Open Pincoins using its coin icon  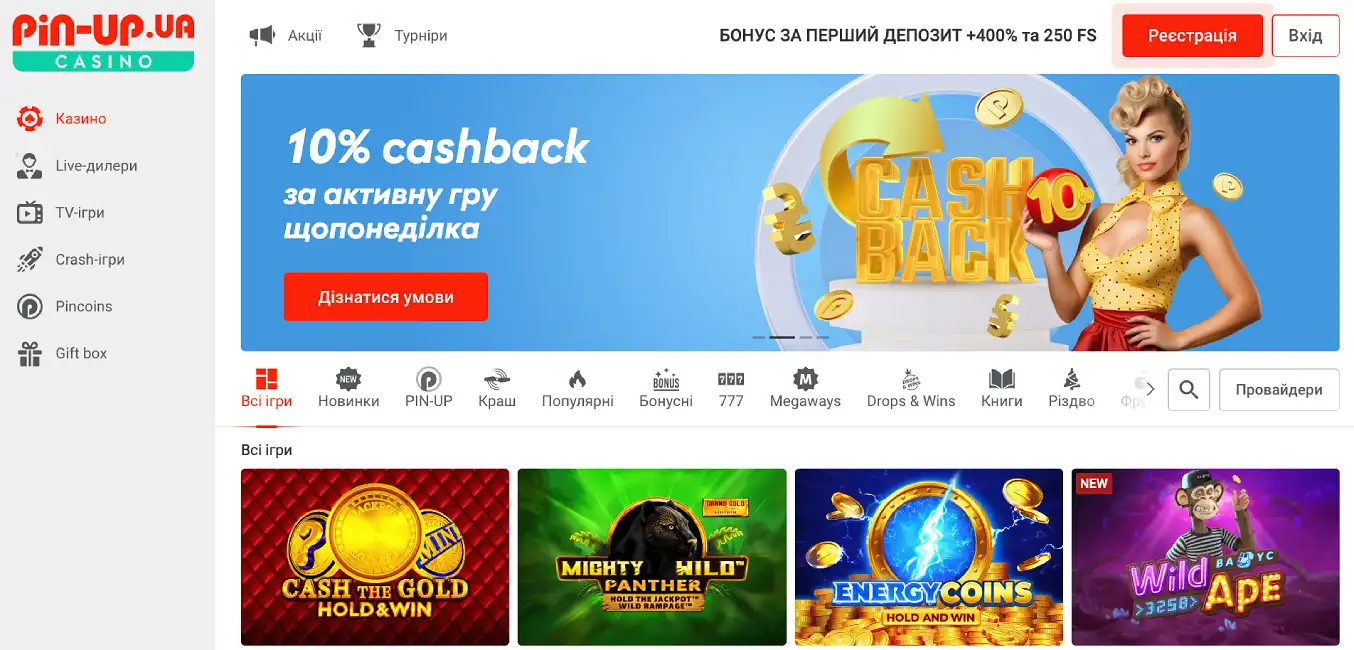[30, 307]
